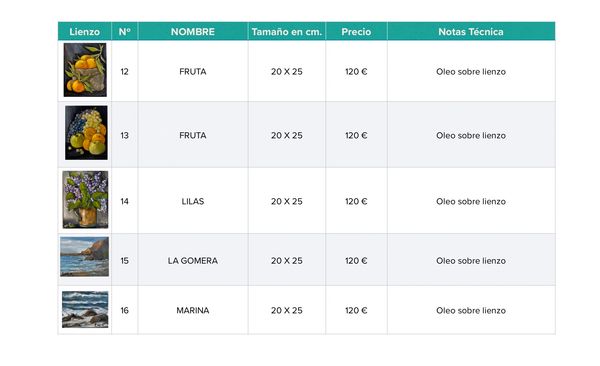600x366 pixels.
Task: Click the Nº column header
Action: point(125,31)
